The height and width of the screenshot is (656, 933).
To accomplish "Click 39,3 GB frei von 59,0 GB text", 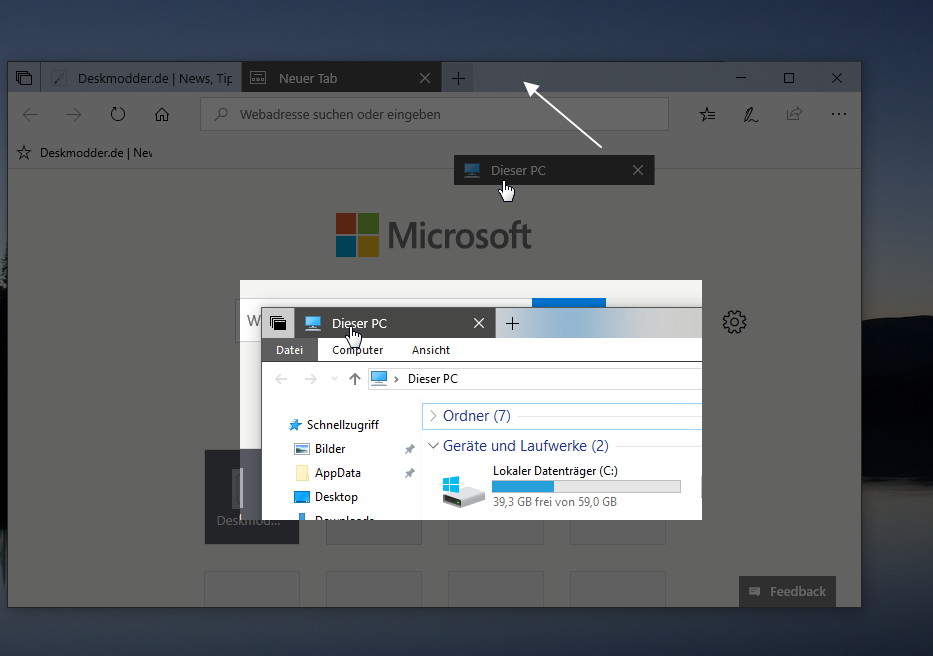I will coord(555,502).
